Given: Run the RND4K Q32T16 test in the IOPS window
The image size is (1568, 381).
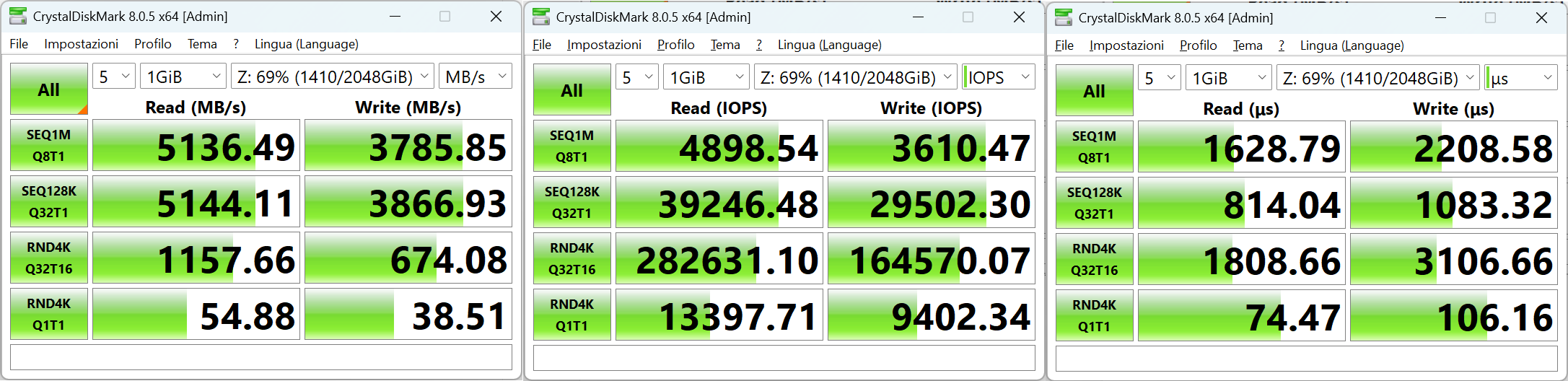Looking at the screenshot, I should click(571, 258).
